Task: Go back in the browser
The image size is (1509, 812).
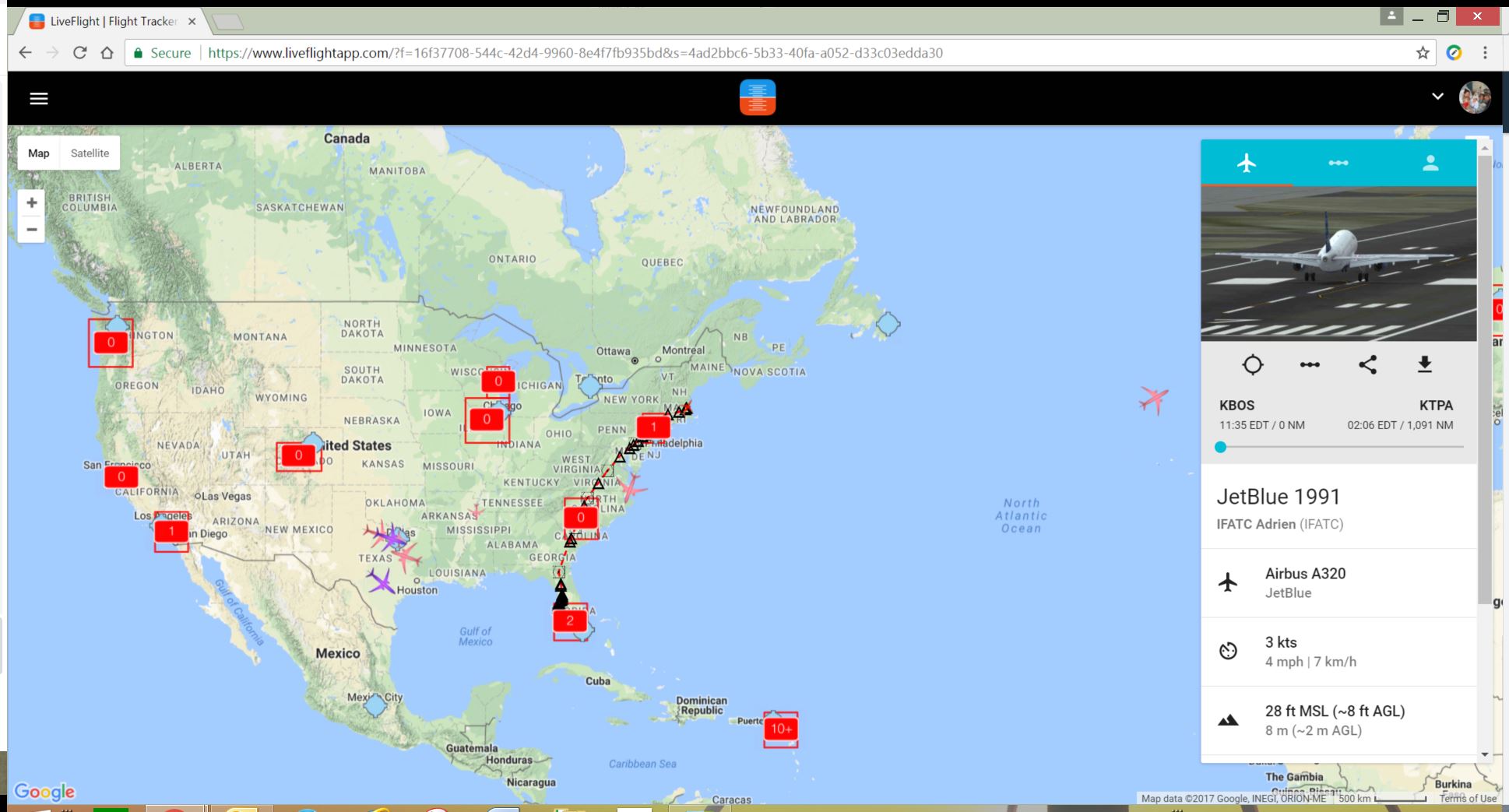Action: 25,53
